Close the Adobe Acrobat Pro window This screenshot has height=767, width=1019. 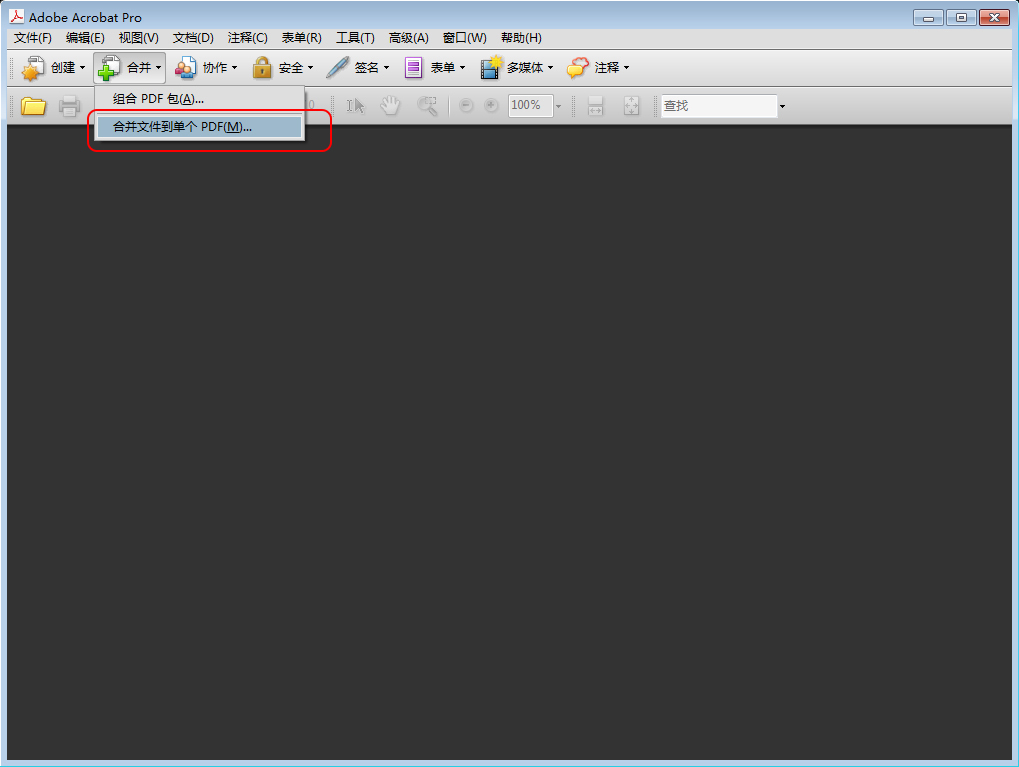tap(994, 18)
